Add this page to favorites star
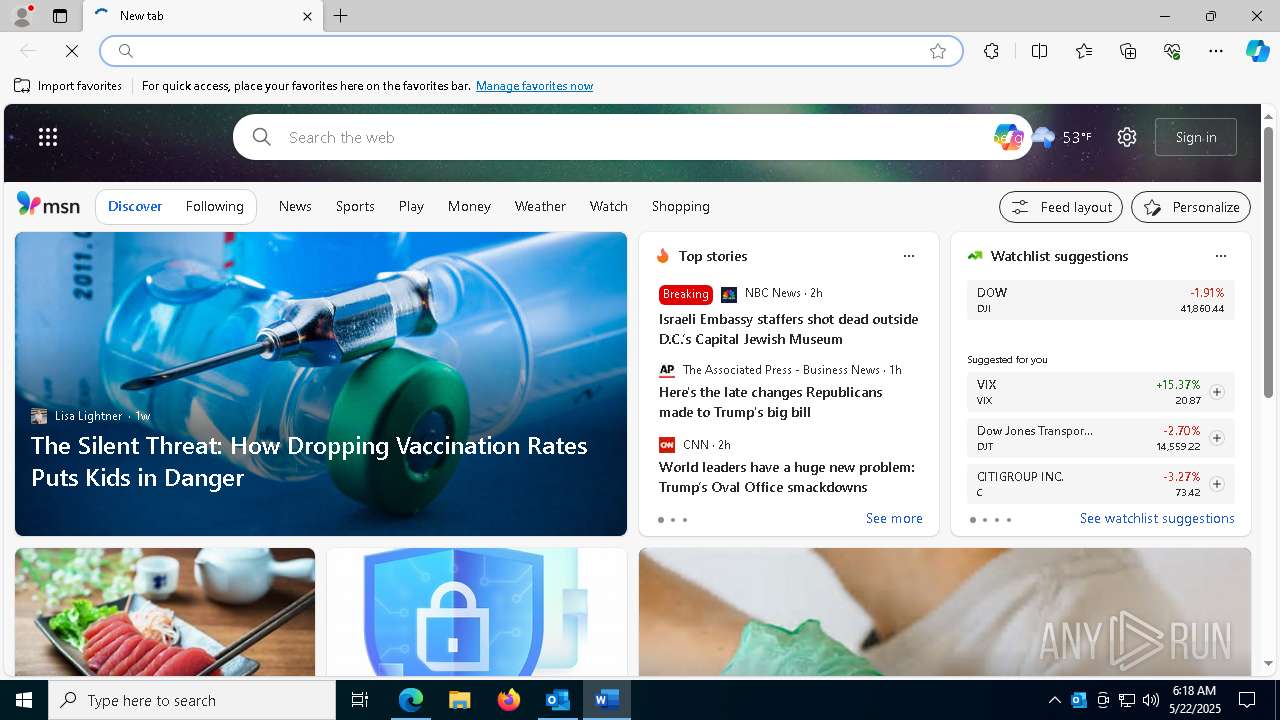1280x720 pixels. coord(938,51)
